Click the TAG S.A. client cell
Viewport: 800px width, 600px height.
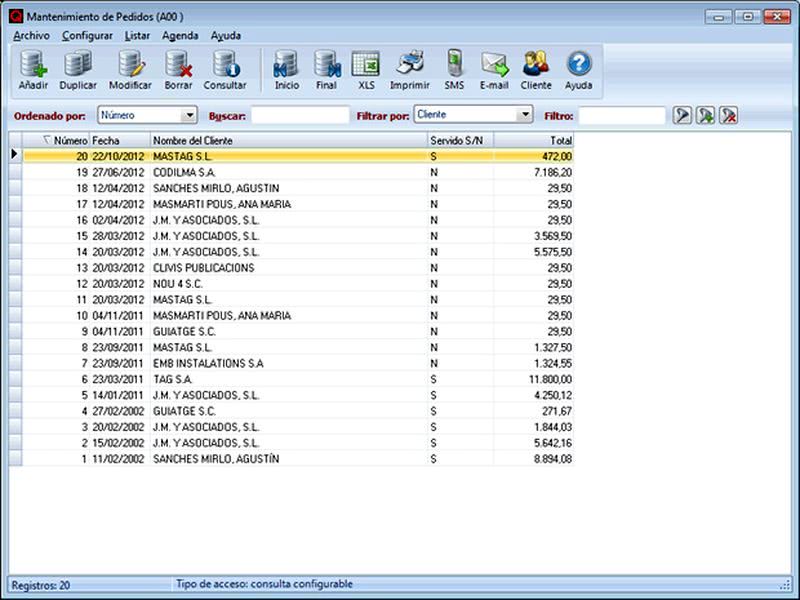289,379
